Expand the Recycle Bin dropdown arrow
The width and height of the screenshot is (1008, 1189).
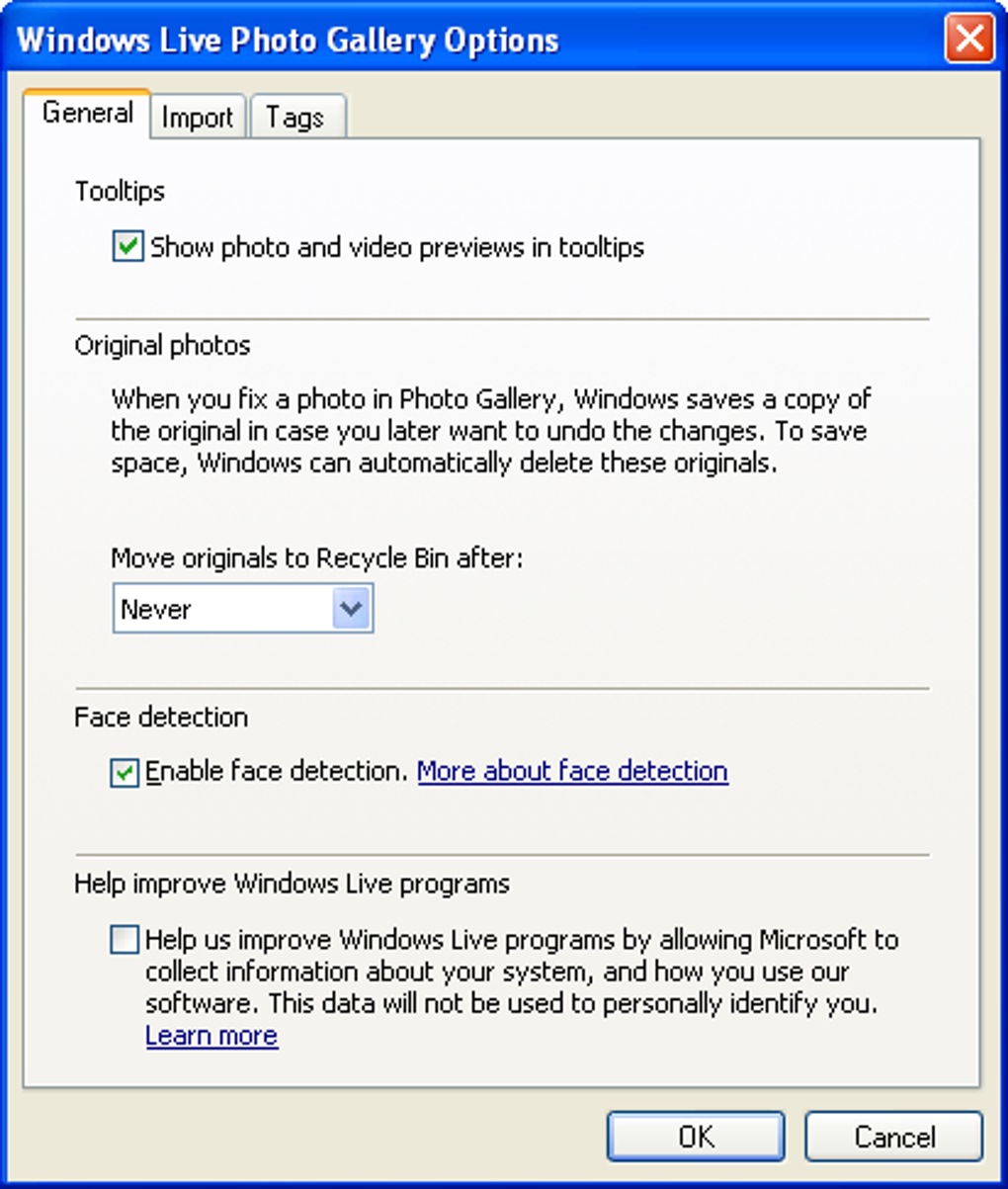click(351, 609)
